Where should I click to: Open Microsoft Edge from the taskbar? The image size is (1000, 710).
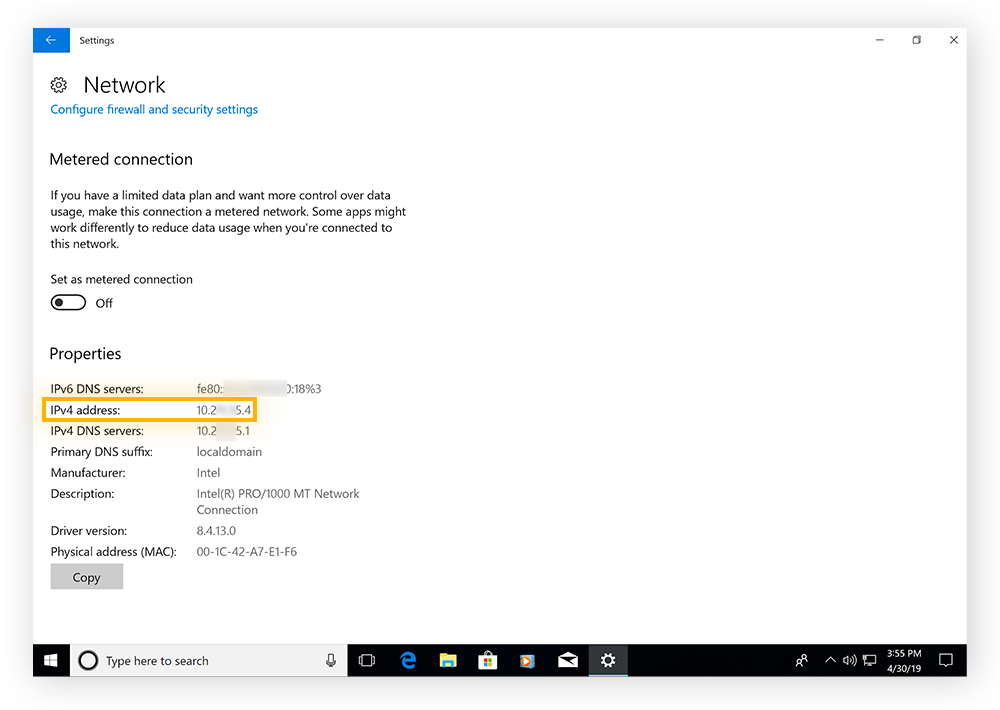click(x=408, y=660)
